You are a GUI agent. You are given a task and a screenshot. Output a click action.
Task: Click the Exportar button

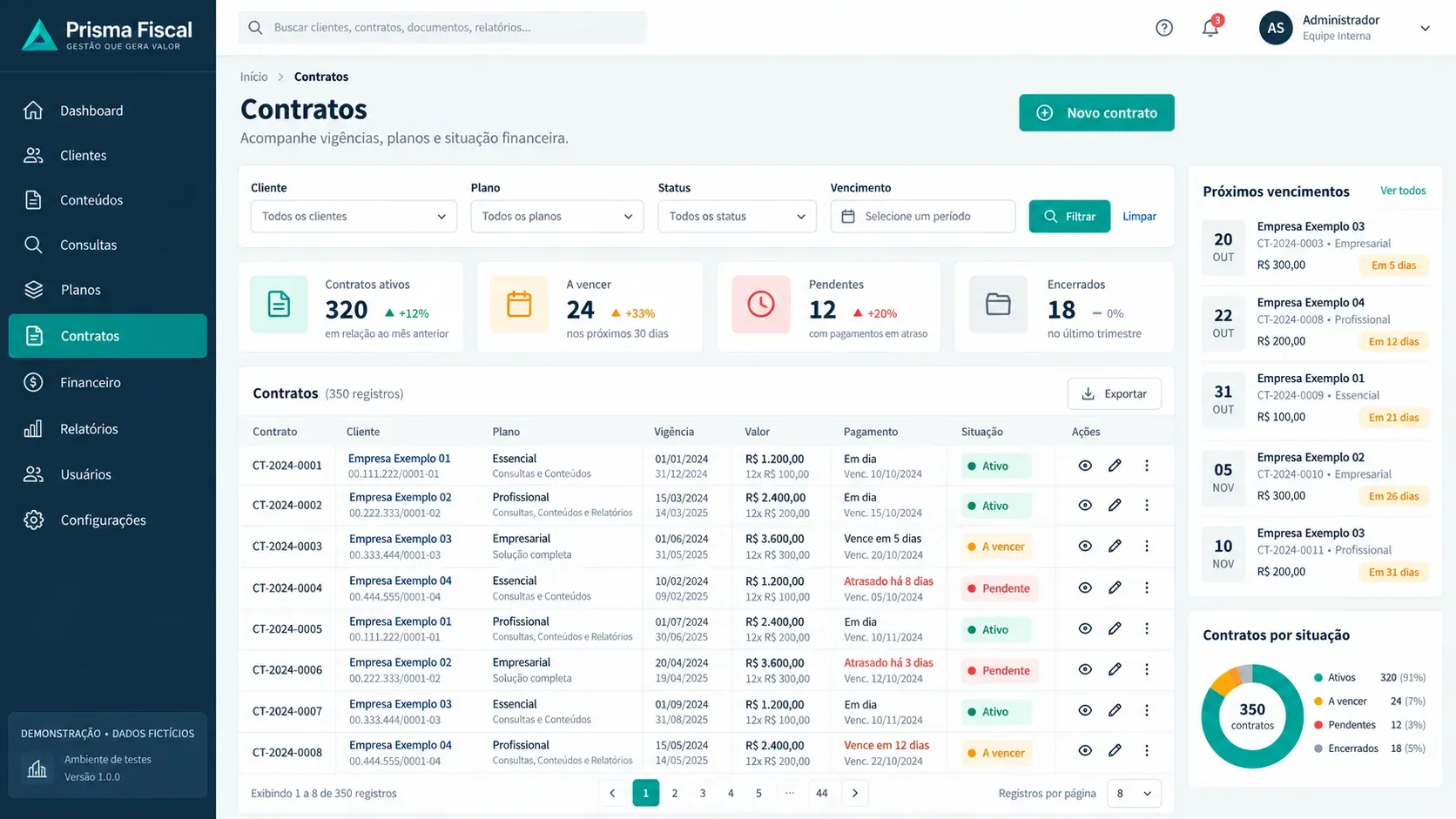pos(1115,393)
